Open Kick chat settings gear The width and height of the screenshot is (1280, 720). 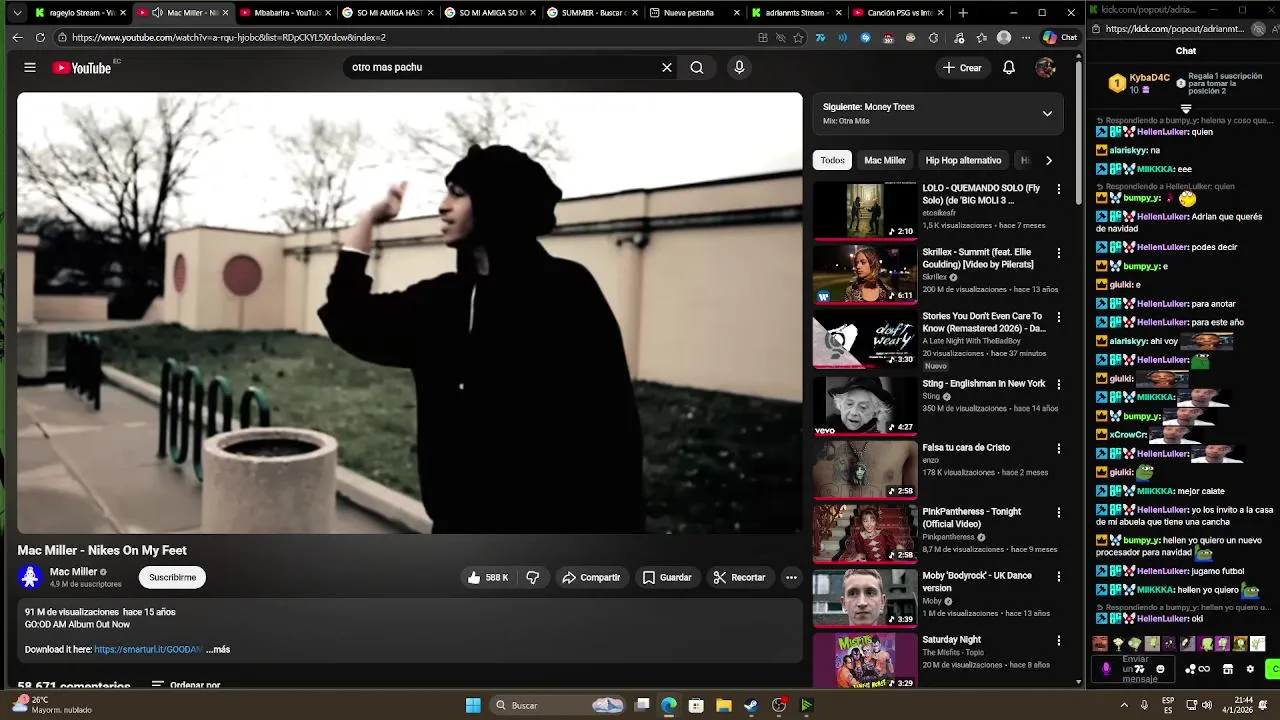[1249, 669]
